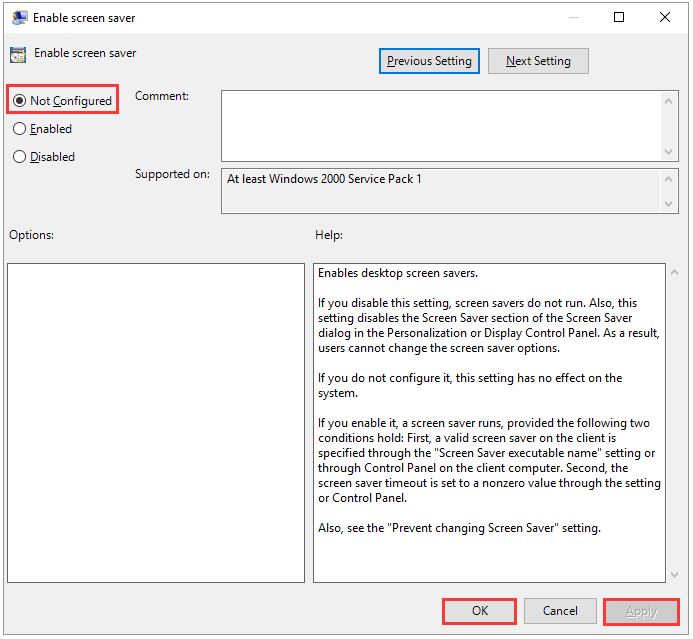Click the 'Help:' label
693x639 pixels.
(x=329, y=235)
